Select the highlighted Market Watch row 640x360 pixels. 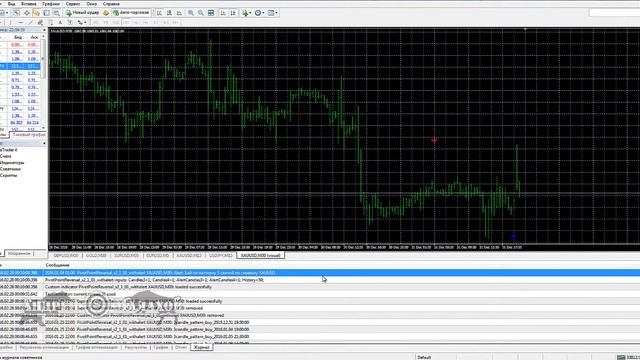coord(20,66)
